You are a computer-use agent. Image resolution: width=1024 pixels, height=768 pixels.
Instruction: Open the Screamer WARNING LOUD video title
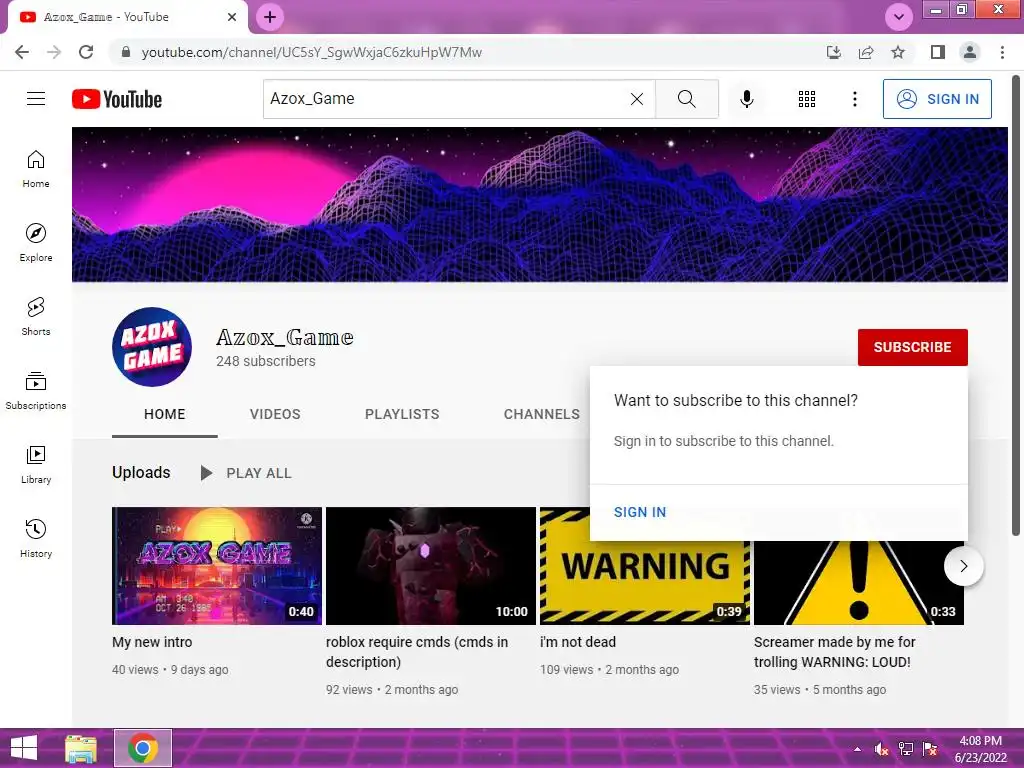point(835,652)
